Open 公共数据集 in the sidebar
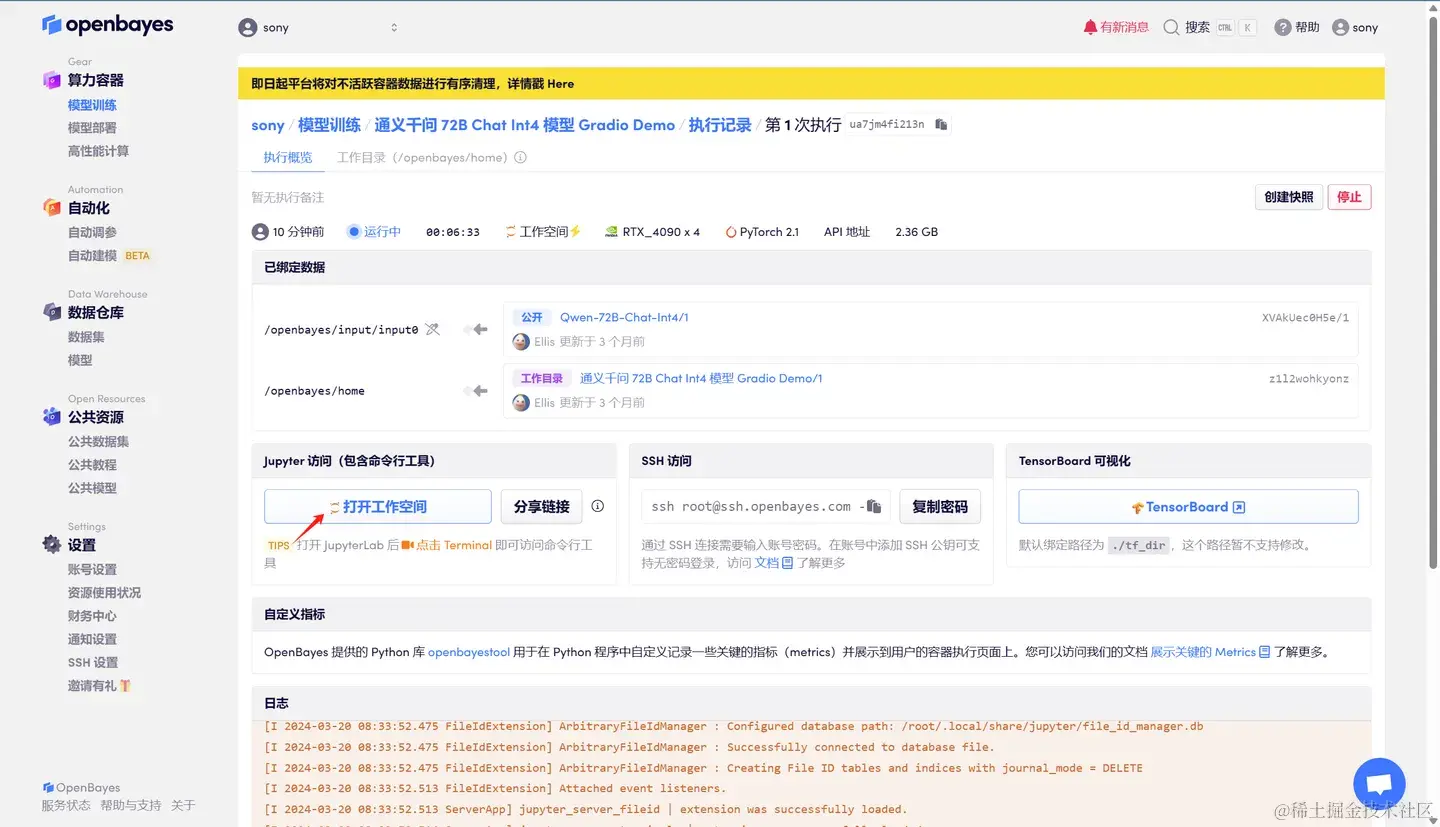 pos(98,442)
